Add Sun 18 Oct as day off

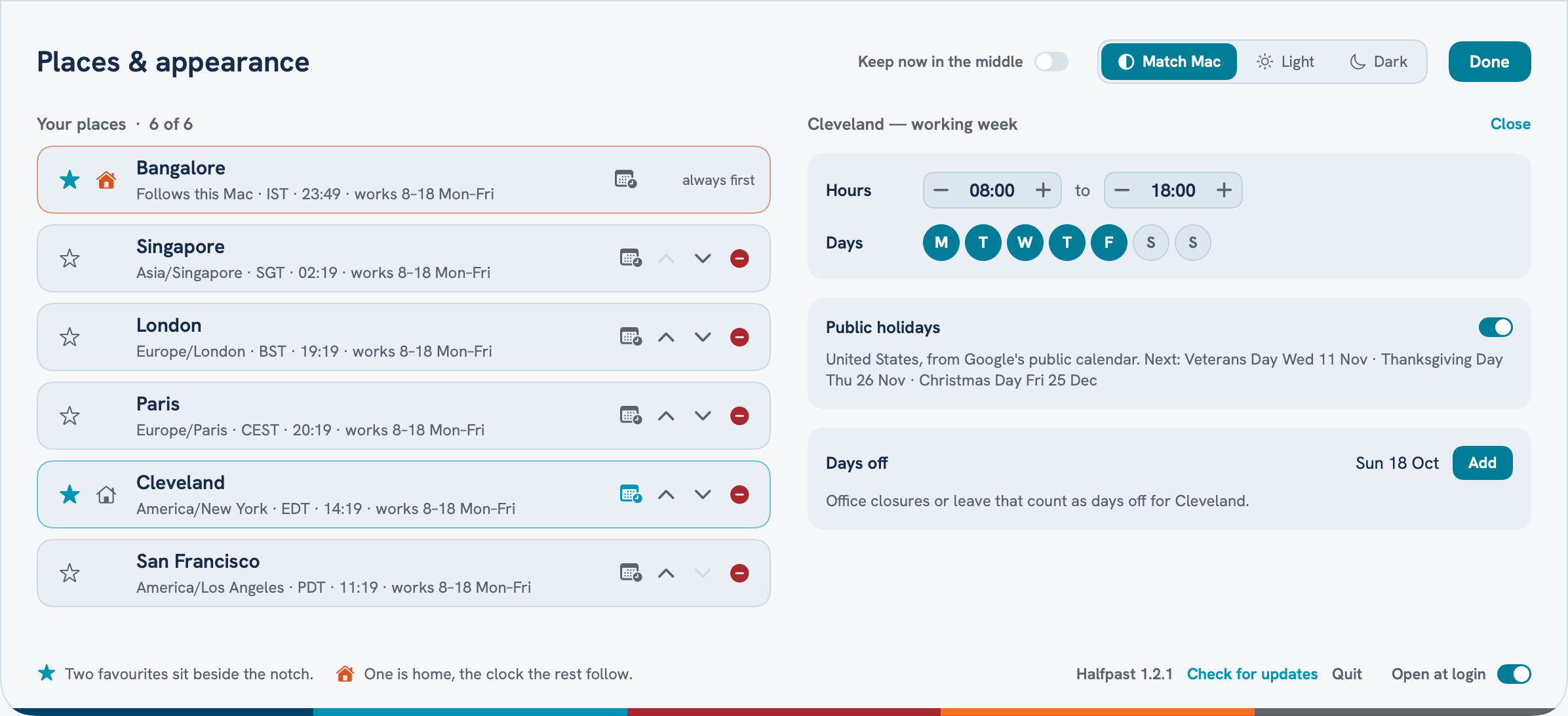1482,463
